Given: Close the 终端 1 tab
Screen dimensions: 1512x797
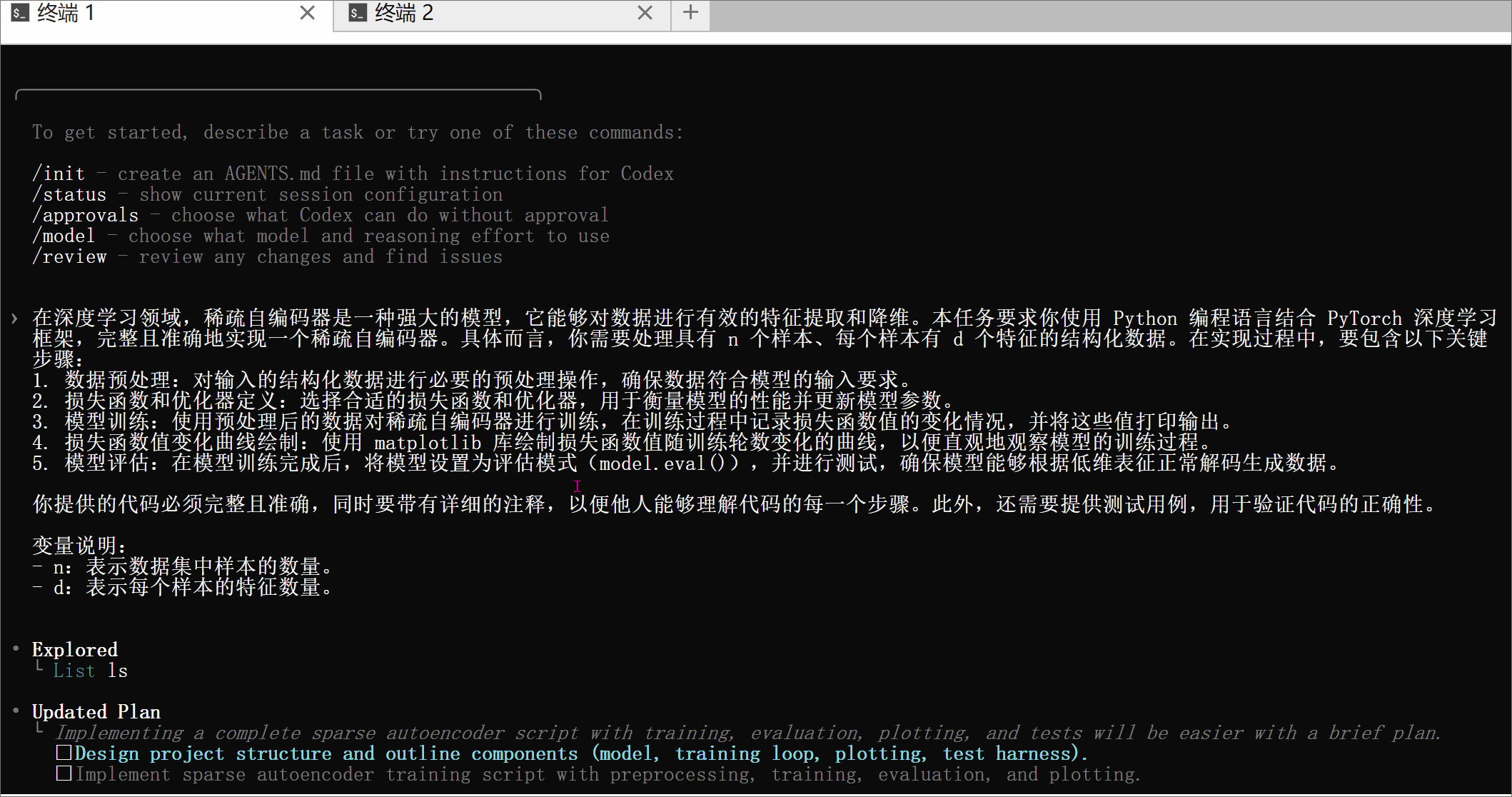Looking at the screenshot, I should pos(307,13).
